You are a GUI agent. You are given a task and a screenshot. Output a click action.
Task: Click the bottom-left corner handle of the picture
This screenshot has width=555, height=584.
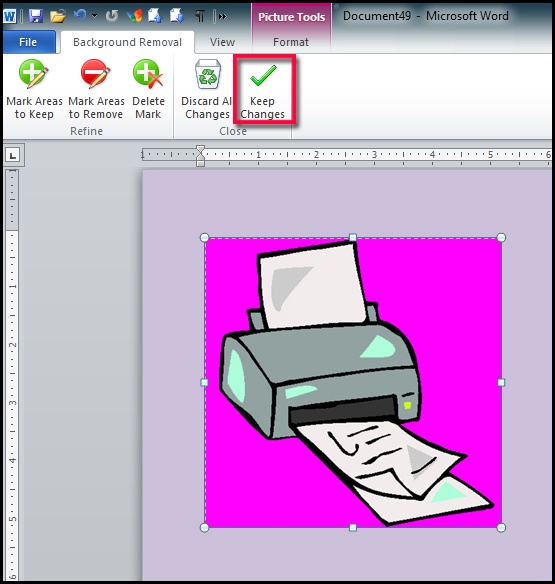coord(204,527)
